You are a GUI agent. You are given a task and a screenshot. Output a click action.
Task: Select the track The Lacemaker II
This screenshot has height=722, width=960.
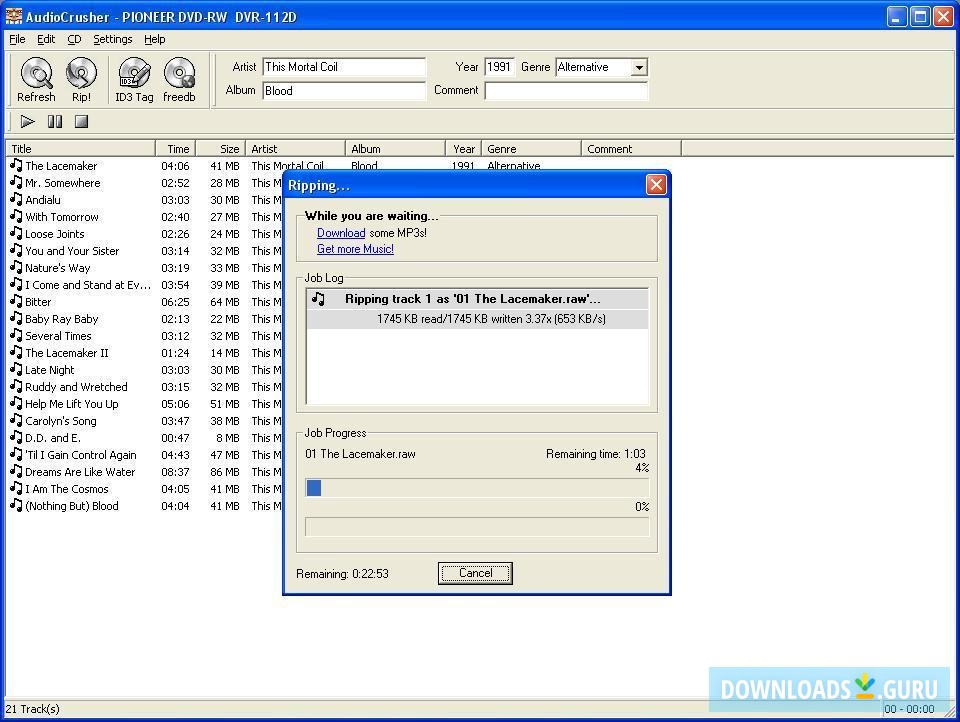pos(67,353)
